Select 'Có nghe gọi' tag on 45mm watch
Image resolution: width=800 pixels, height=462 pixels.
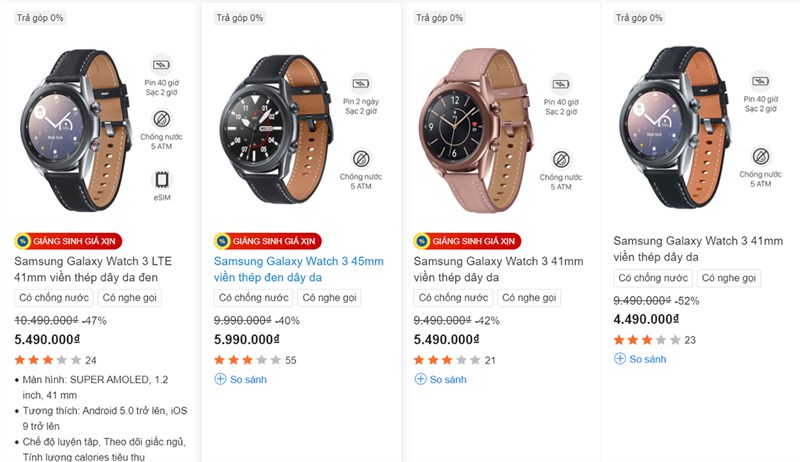click(329, 298)
